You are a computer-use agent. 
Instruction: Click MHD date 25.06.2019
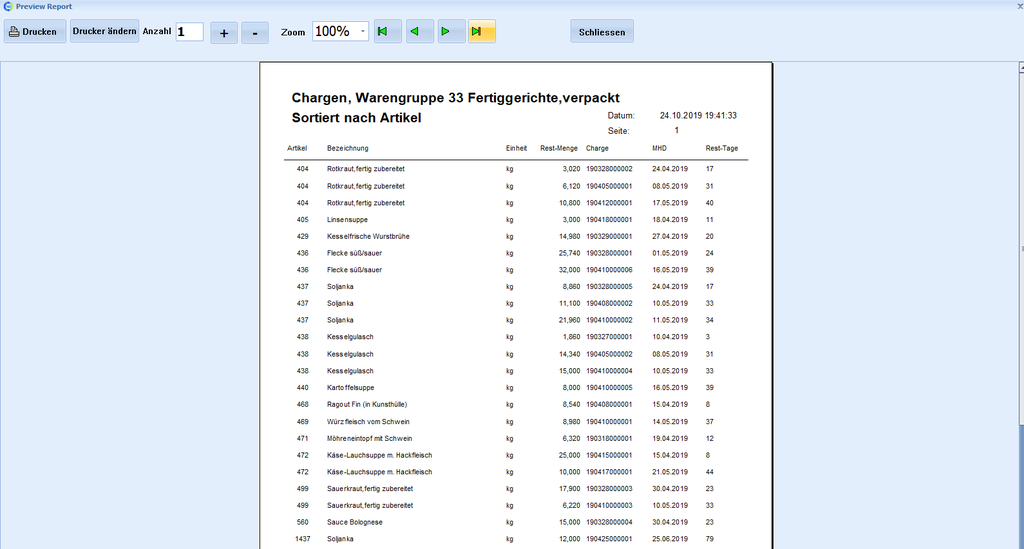click(670, 539)
